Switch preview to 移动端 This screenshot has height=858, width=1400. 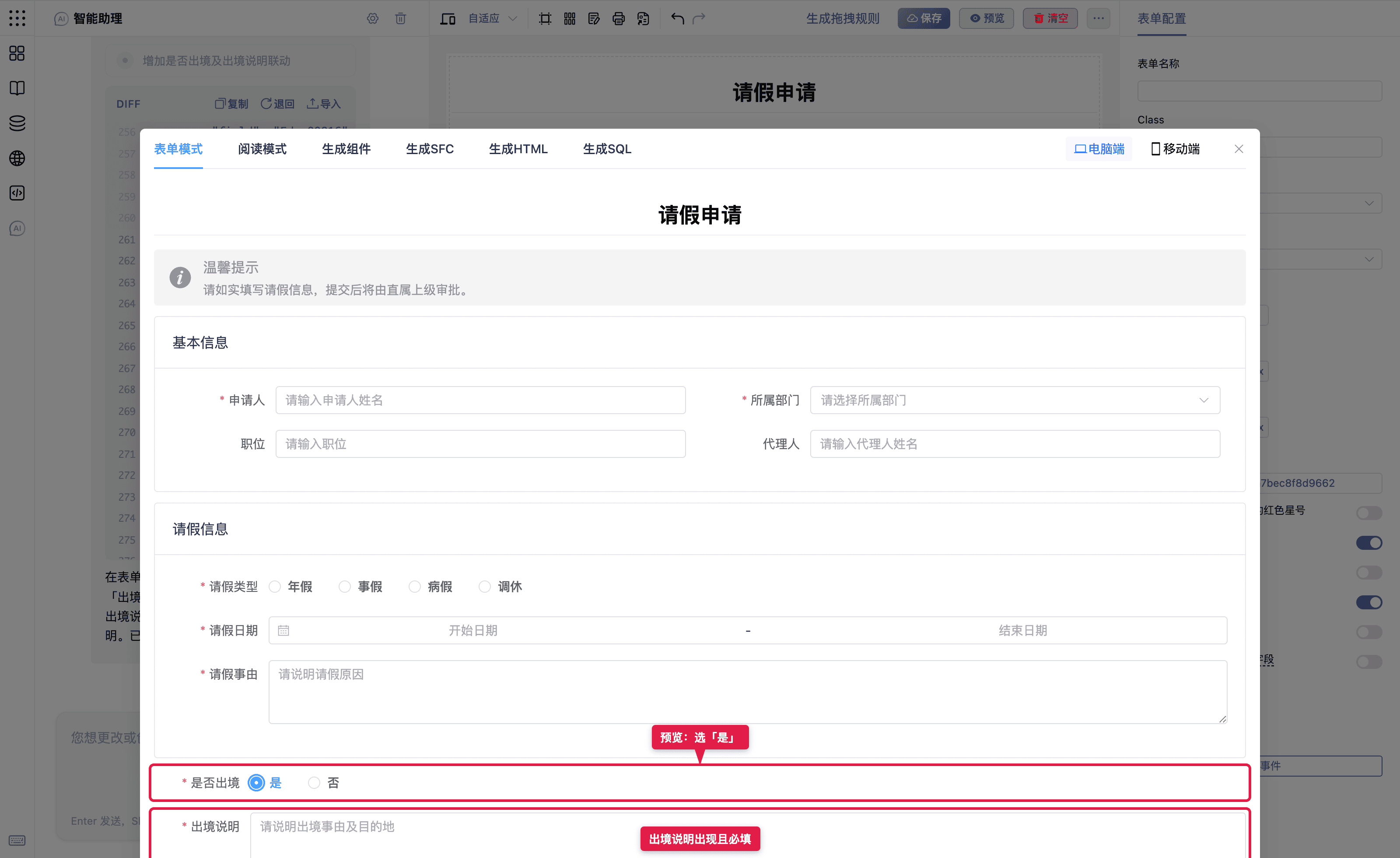click(1175, 149)
